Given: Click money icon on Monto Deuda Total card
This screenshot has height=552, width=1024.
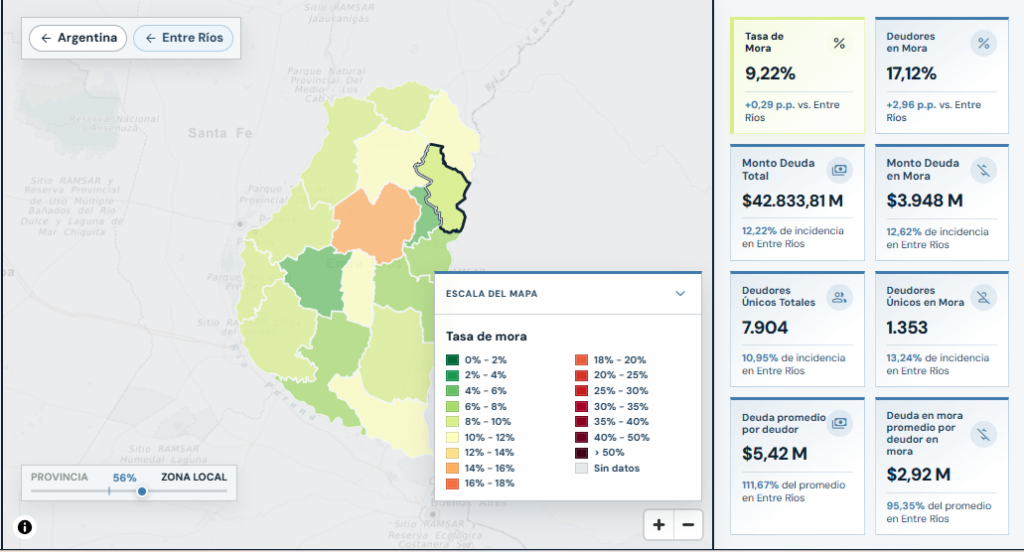Looking at the screenshot, I should tap(839, 170).
